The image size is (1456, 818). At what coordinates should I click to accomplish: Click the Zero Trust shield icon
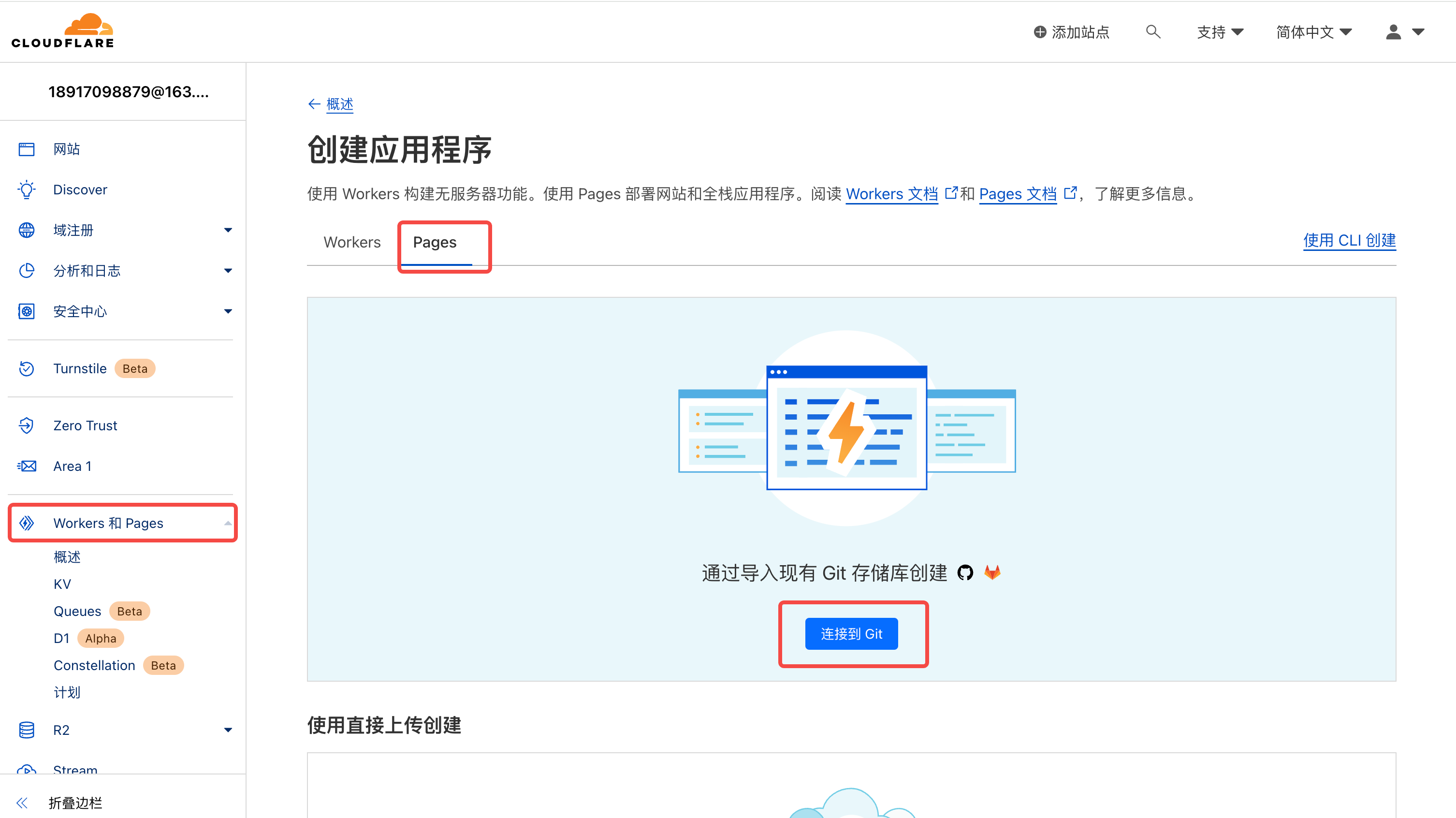click(x=27, y=425)
